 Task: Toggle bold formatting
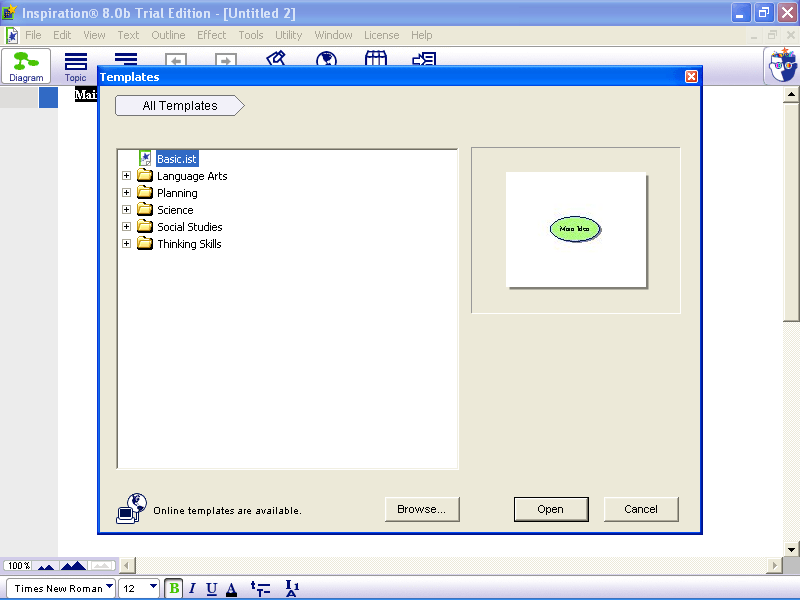(172, 588)
